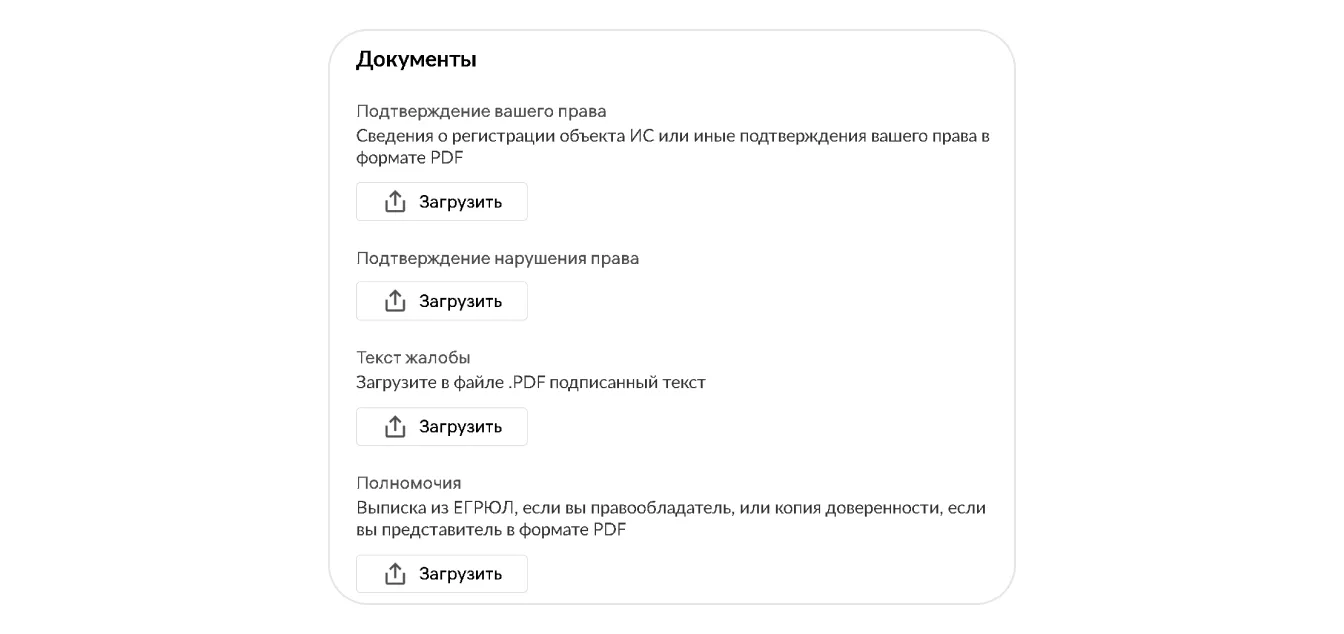1344x634 pixels.
Task: Click upload icon under Подтверждение вашего права
Action: pyautogui.click(x=395, y=202)
